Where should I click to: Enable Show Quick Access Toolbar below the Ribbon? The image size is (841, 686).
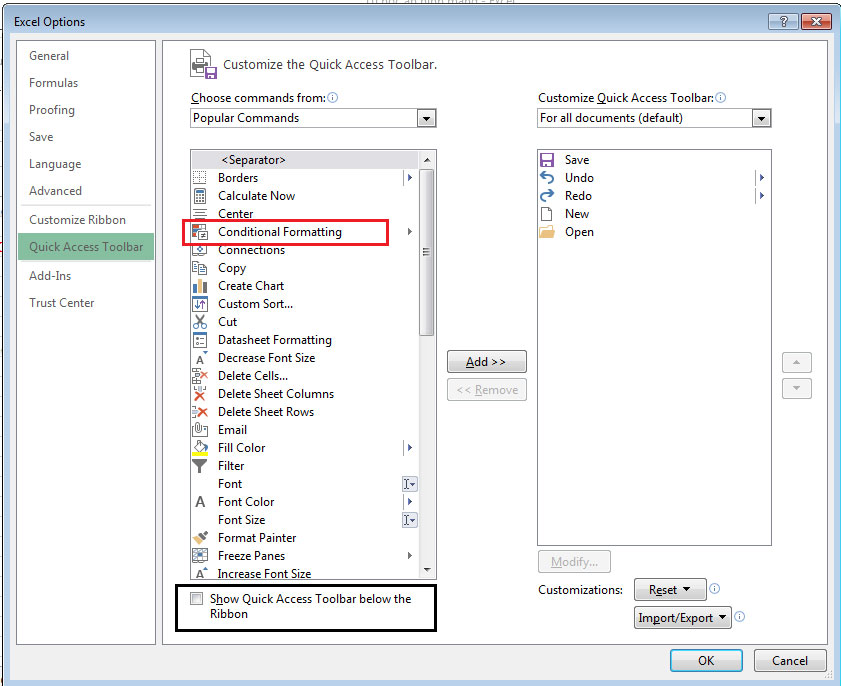pyautogui.click(x=196, y=598)
